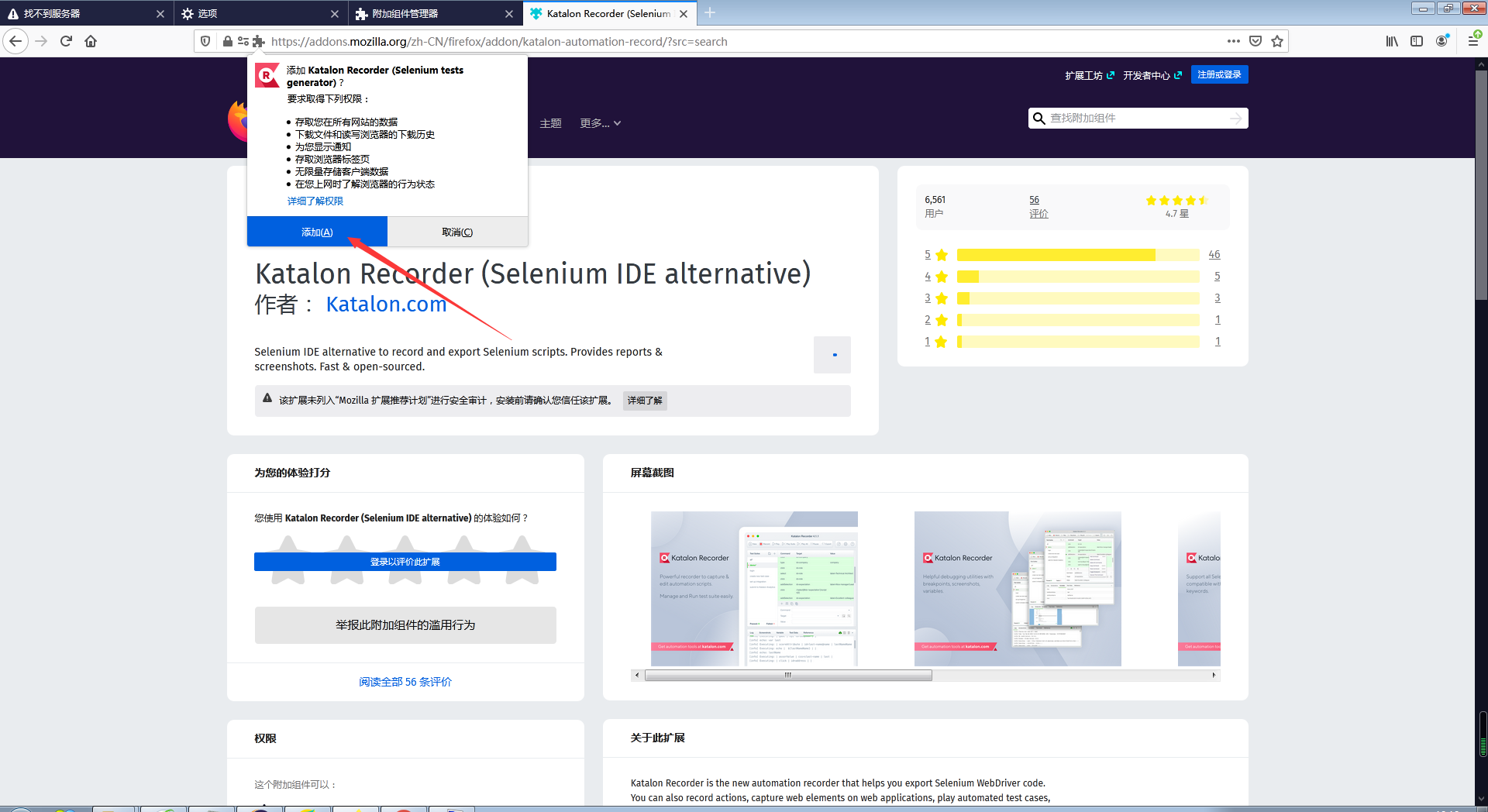The height and width of the screenshot is (812, 1488).
Task: Close the 附加组件管理器 tab
Action: tap(509, 14)
